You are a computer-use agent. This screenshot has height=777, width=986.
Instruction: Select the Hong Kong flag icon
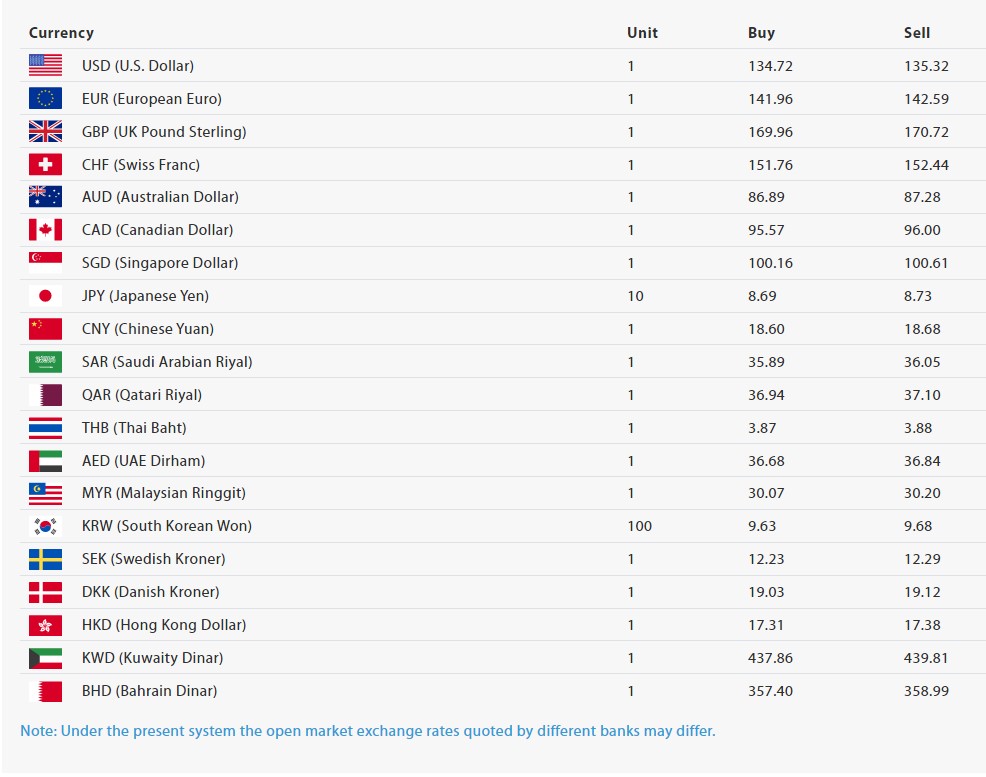click(45, 625)
